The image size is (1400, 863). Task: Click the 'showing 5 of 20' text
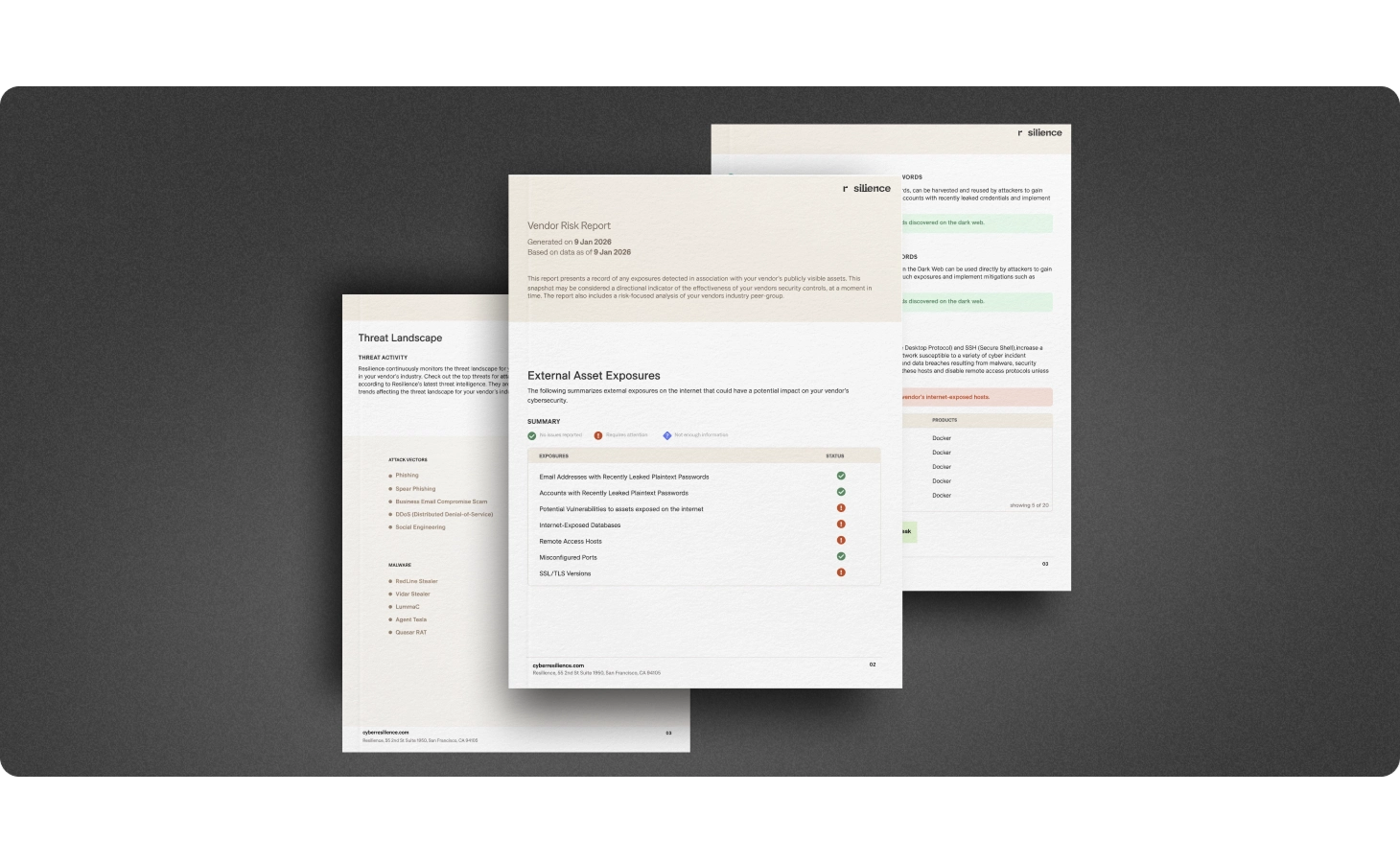[x=1028, y=505]
